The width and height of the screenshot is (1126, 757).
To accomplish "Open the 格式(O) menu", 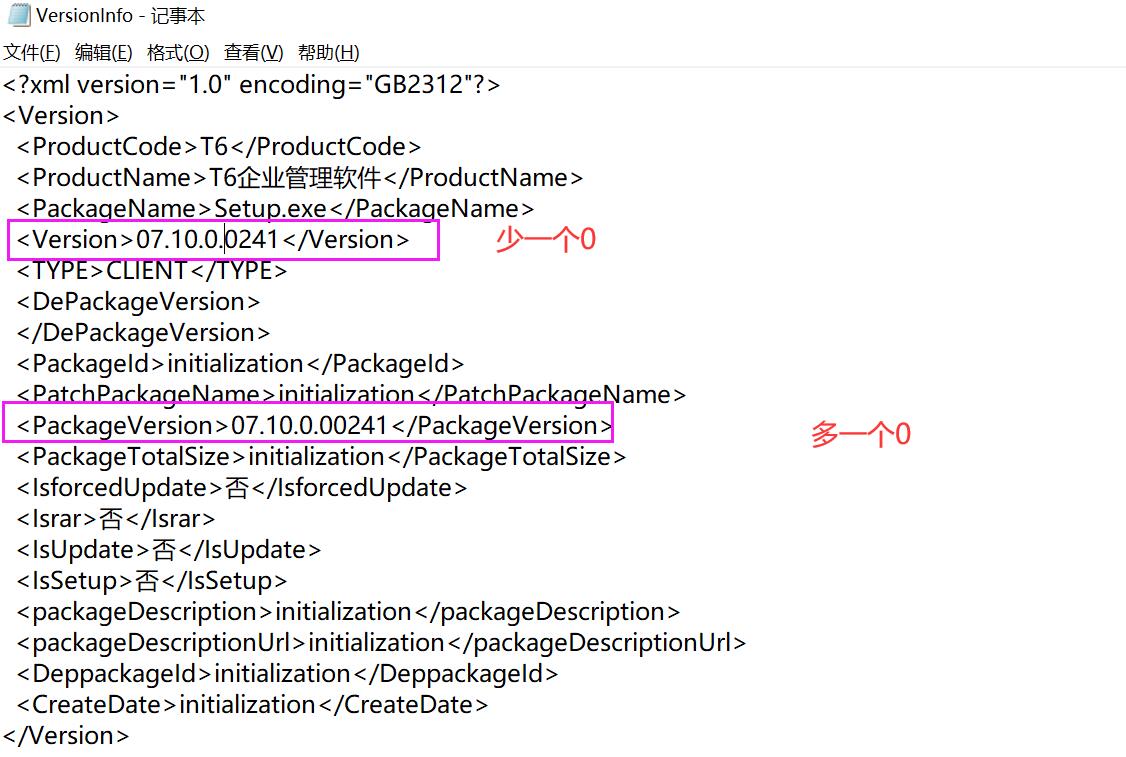I will [177, 52].
